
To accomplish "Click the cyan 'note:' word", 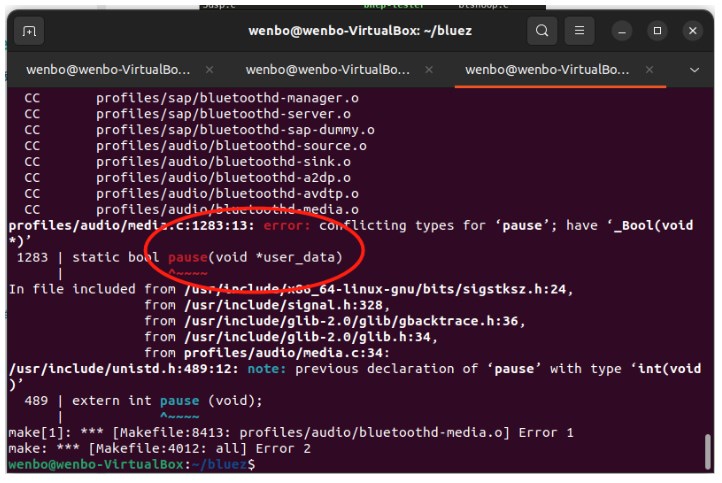I will pos(267,369).
